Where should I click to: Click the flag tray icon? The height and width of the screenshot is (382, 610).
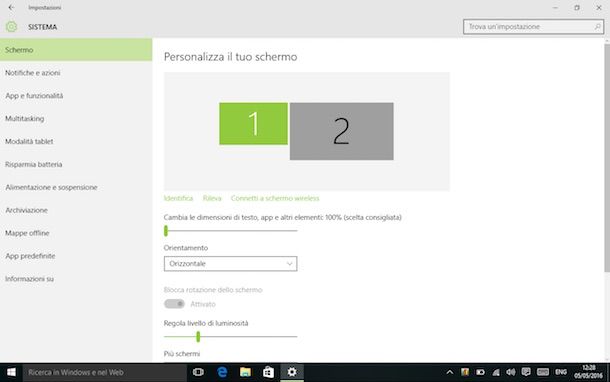465,372
